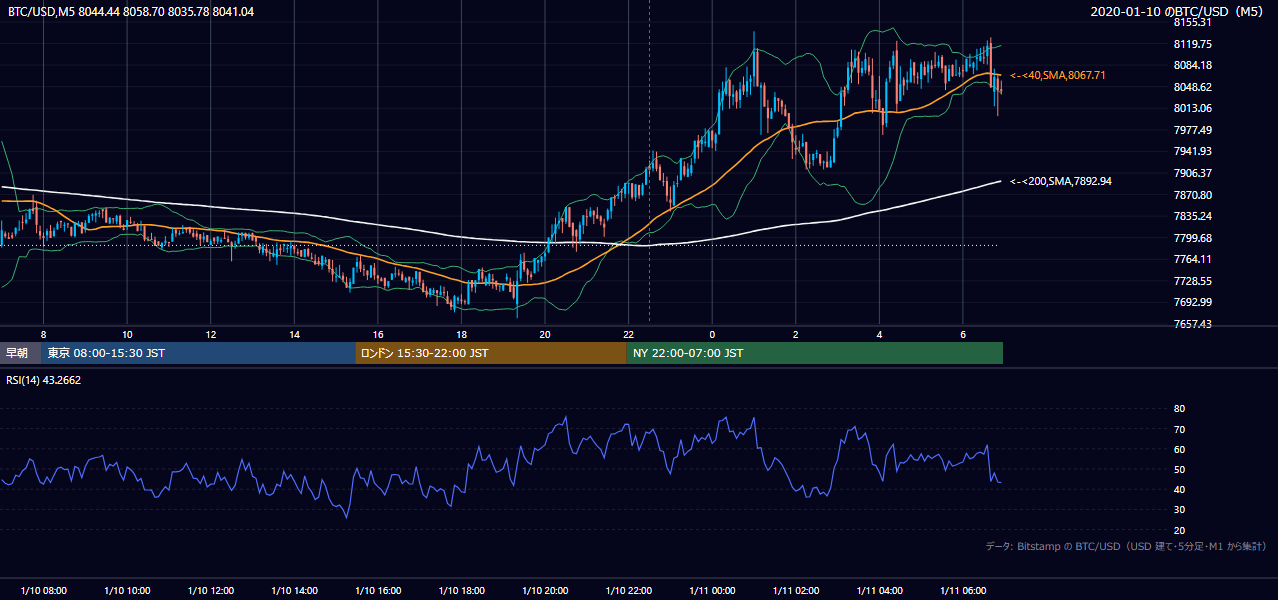Click the 40 SMA 8067.71 label

[1058, 75]
